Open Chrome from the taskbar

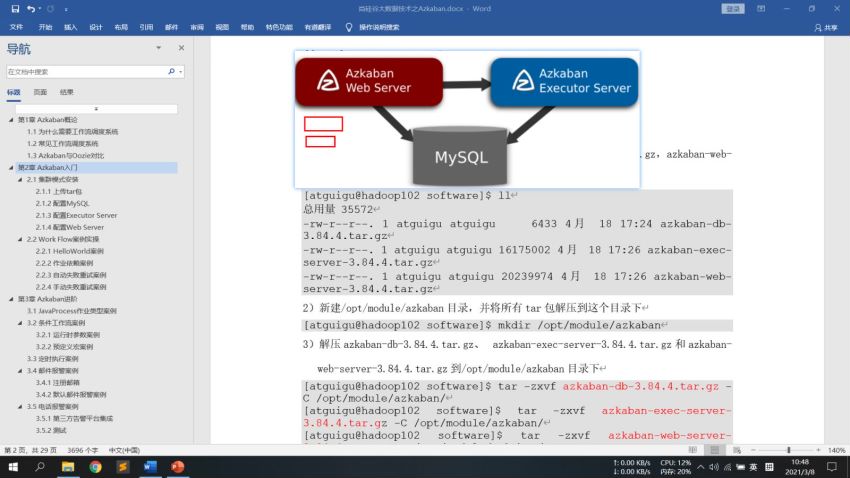[x=95, y=467]
